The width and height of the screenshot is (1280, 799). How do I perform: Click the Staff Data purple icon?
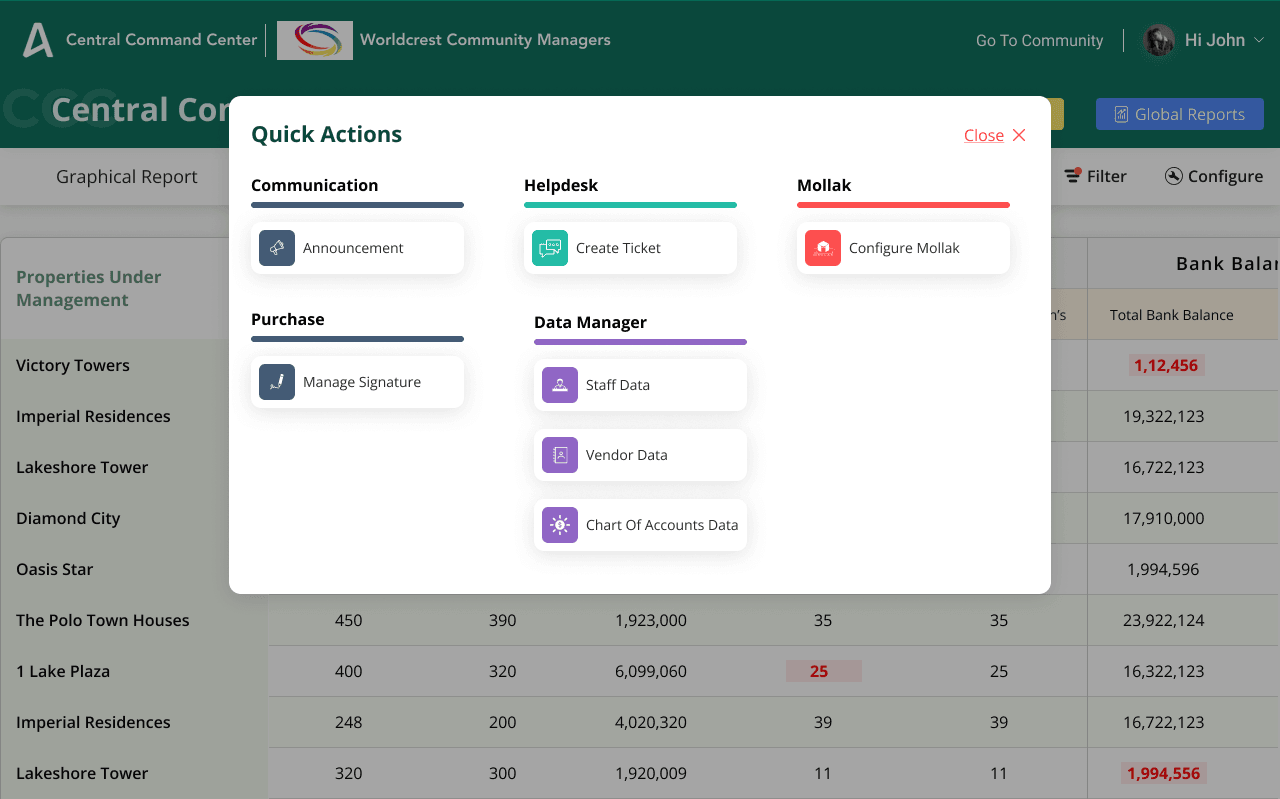[560, 385]
